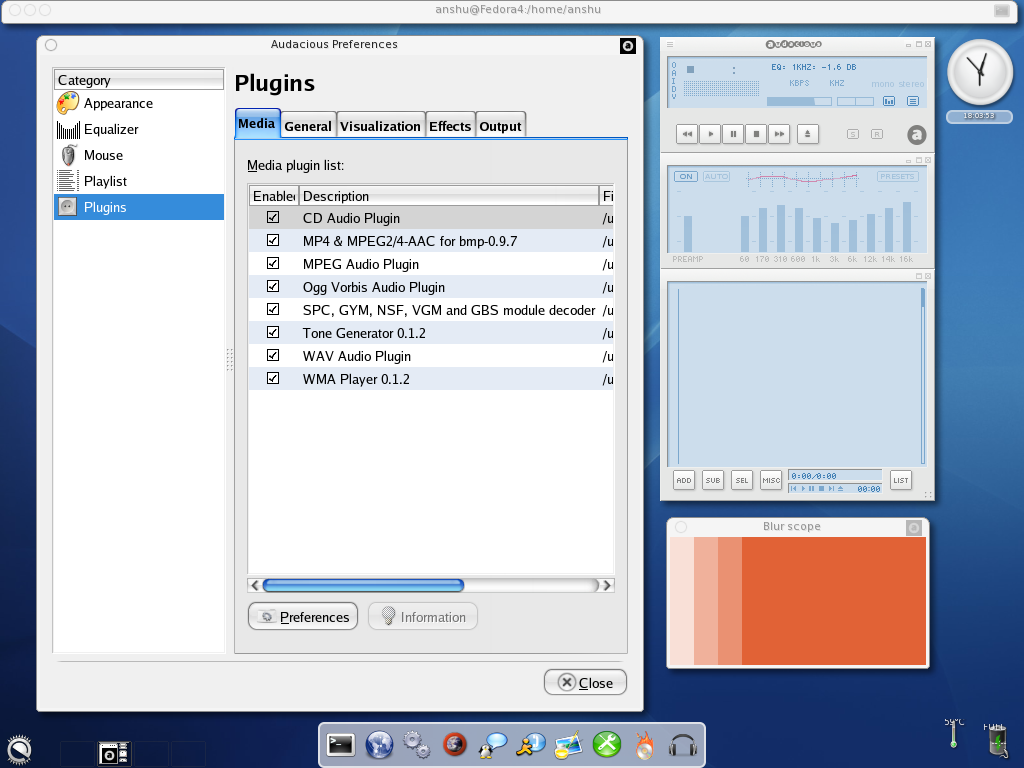Click the Information button
Screen dimensions: 1024x768
click(x=423, y=616)
